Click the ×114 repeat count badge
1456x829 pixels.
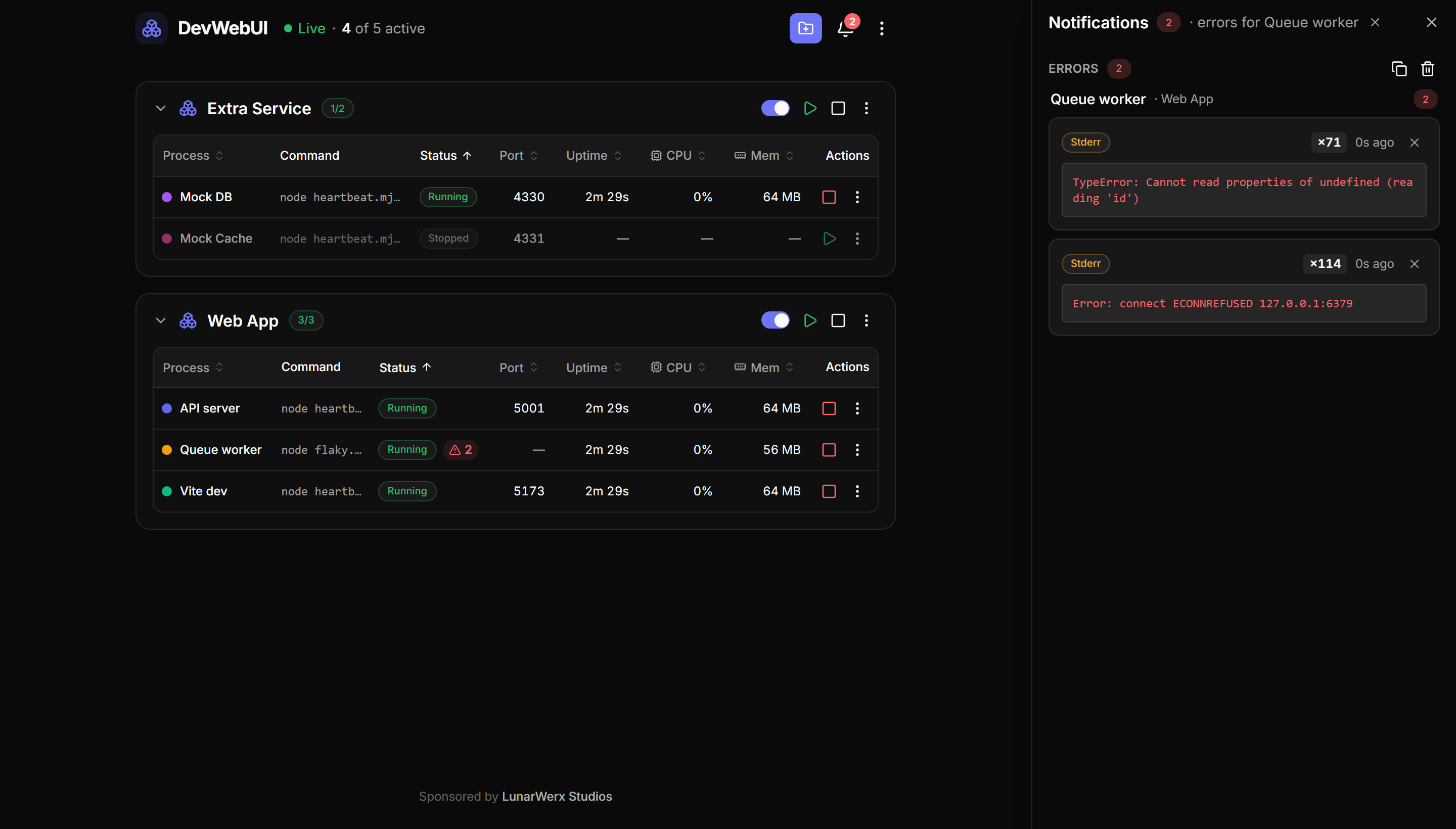click(1325, 264)
